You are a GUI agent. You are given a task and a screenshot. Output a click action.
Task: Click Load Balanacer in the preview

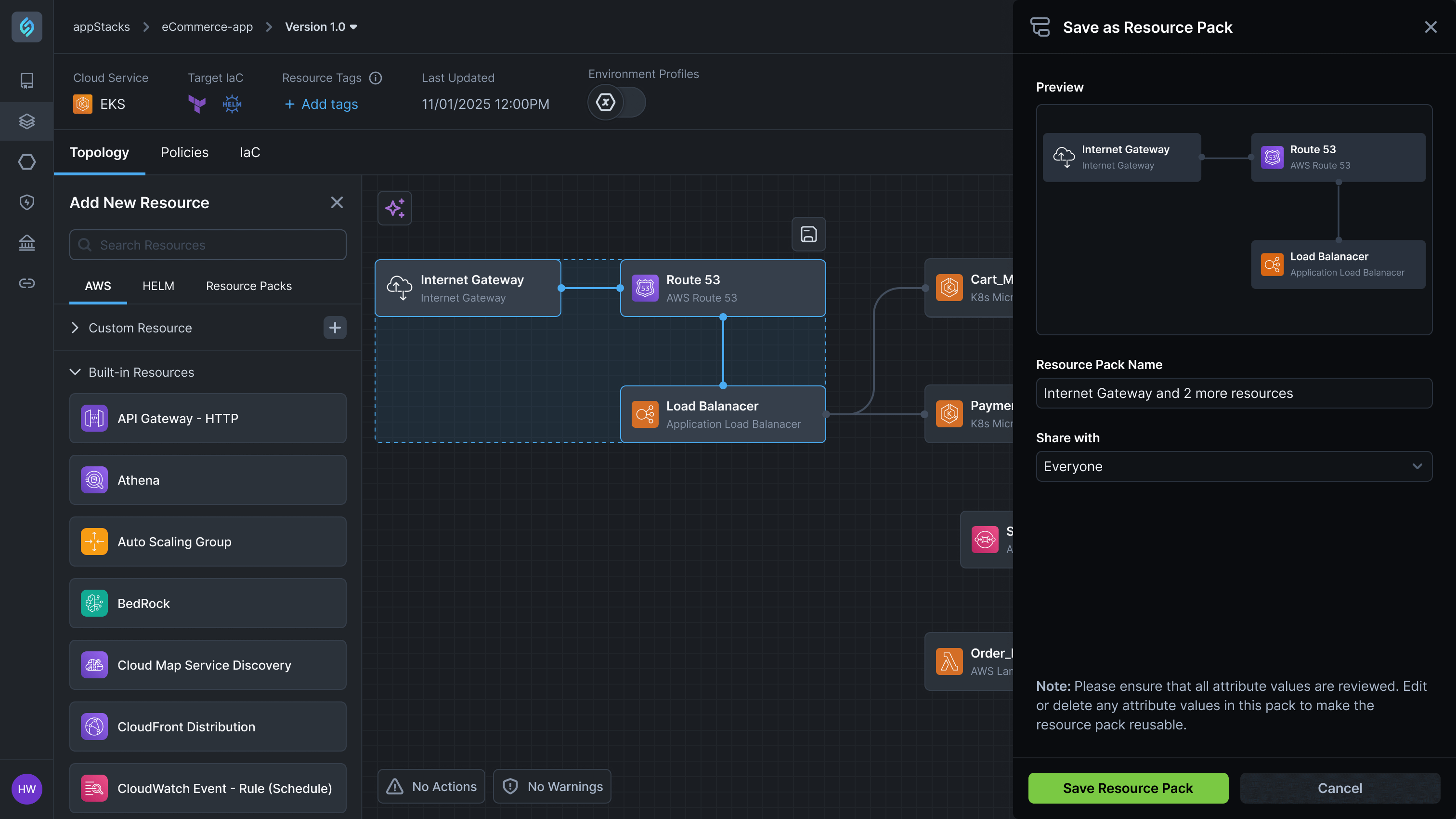[1338, 264]
